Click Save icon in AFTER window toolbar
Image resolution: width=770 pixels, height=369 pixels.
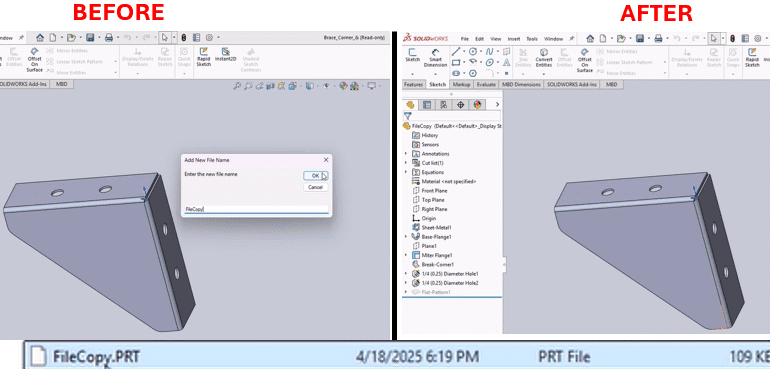tap(640, 38)
